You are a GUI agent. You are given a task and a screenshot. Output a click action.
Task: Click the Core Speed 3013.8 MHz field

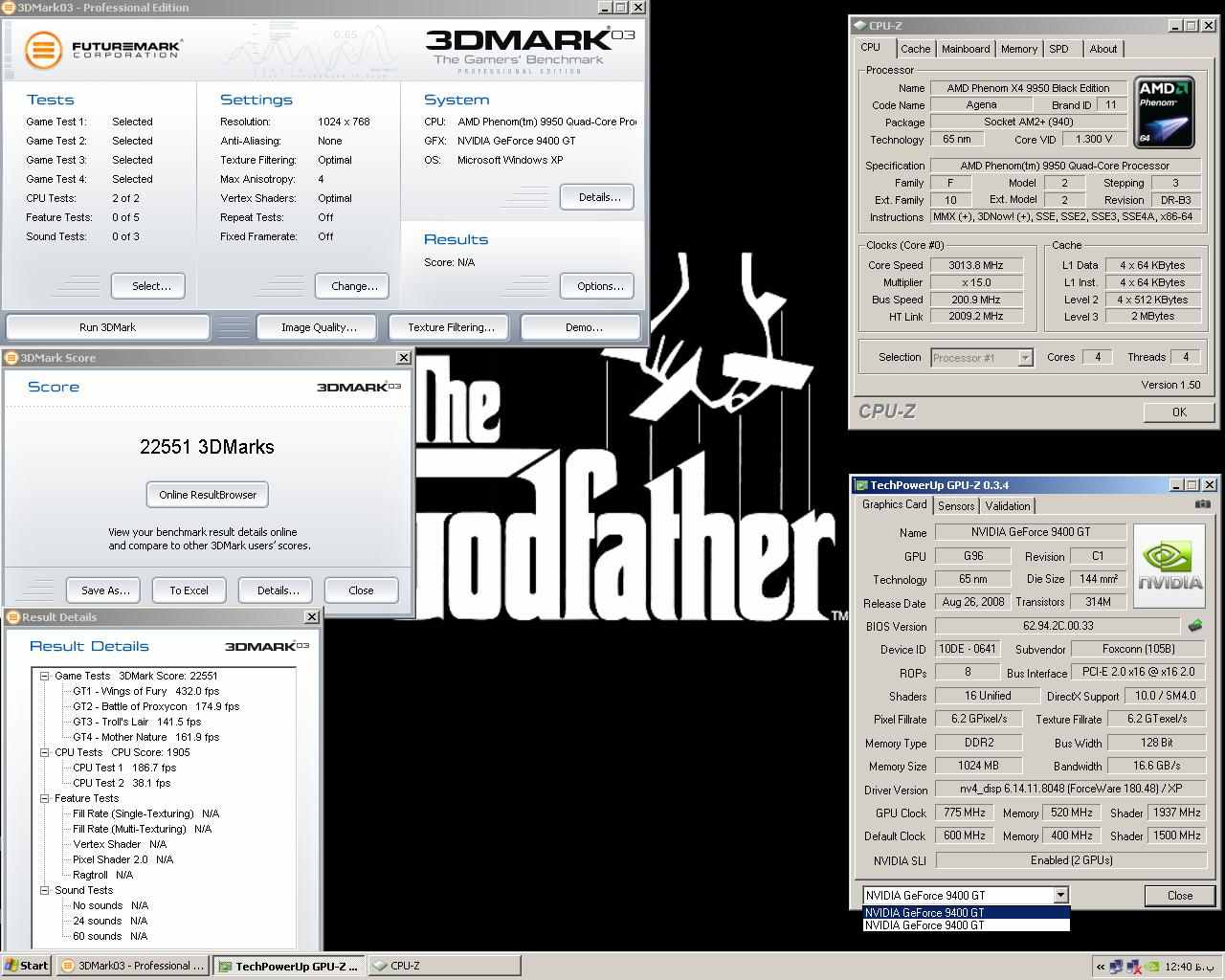[975, 265]
